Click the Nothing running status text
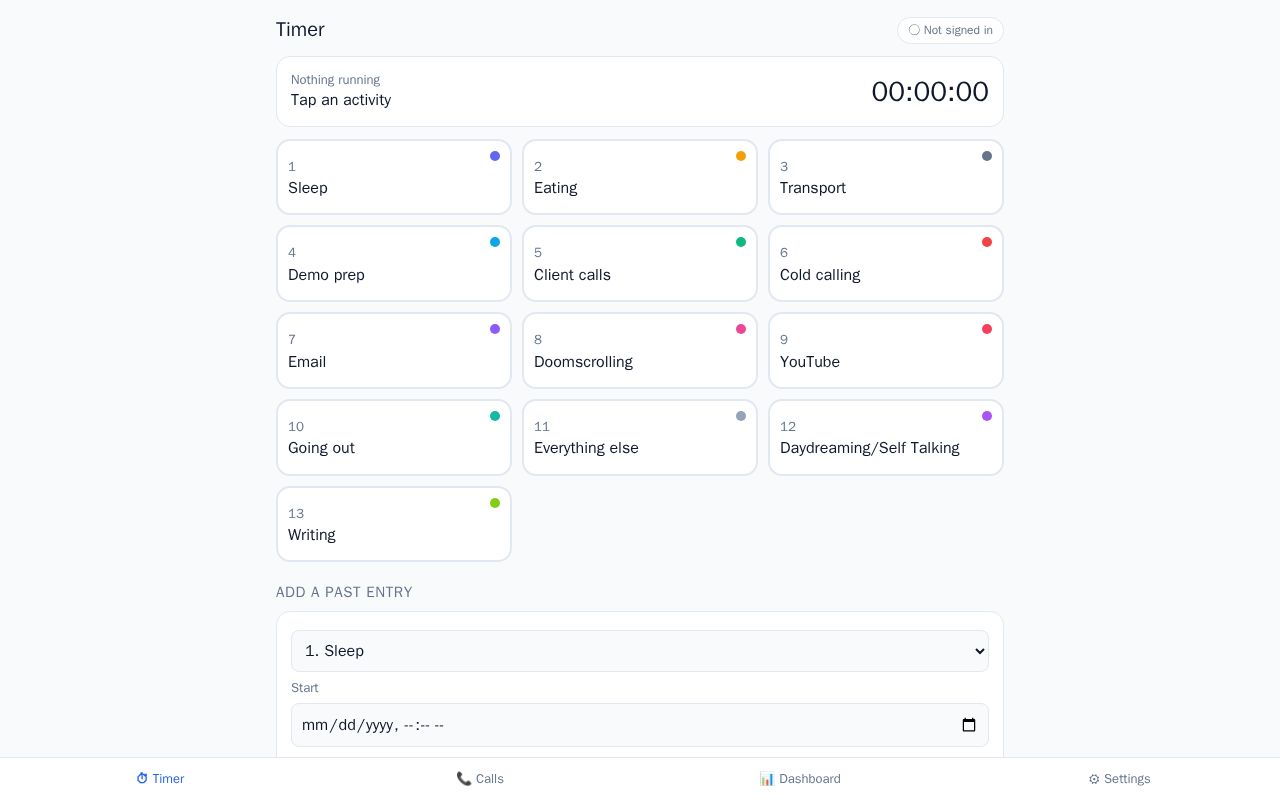Image resolution: width=1280 pixels, height=800 pixels. pyautogui.click(x=335, y=80)
